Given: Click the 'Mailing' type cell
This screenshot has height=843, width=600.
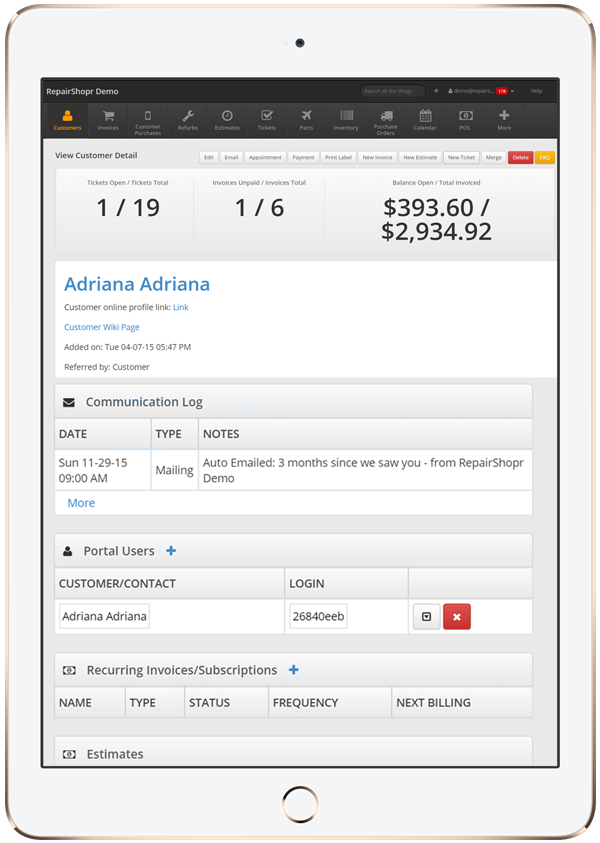Looking at the screenshot, I should 174,470.
